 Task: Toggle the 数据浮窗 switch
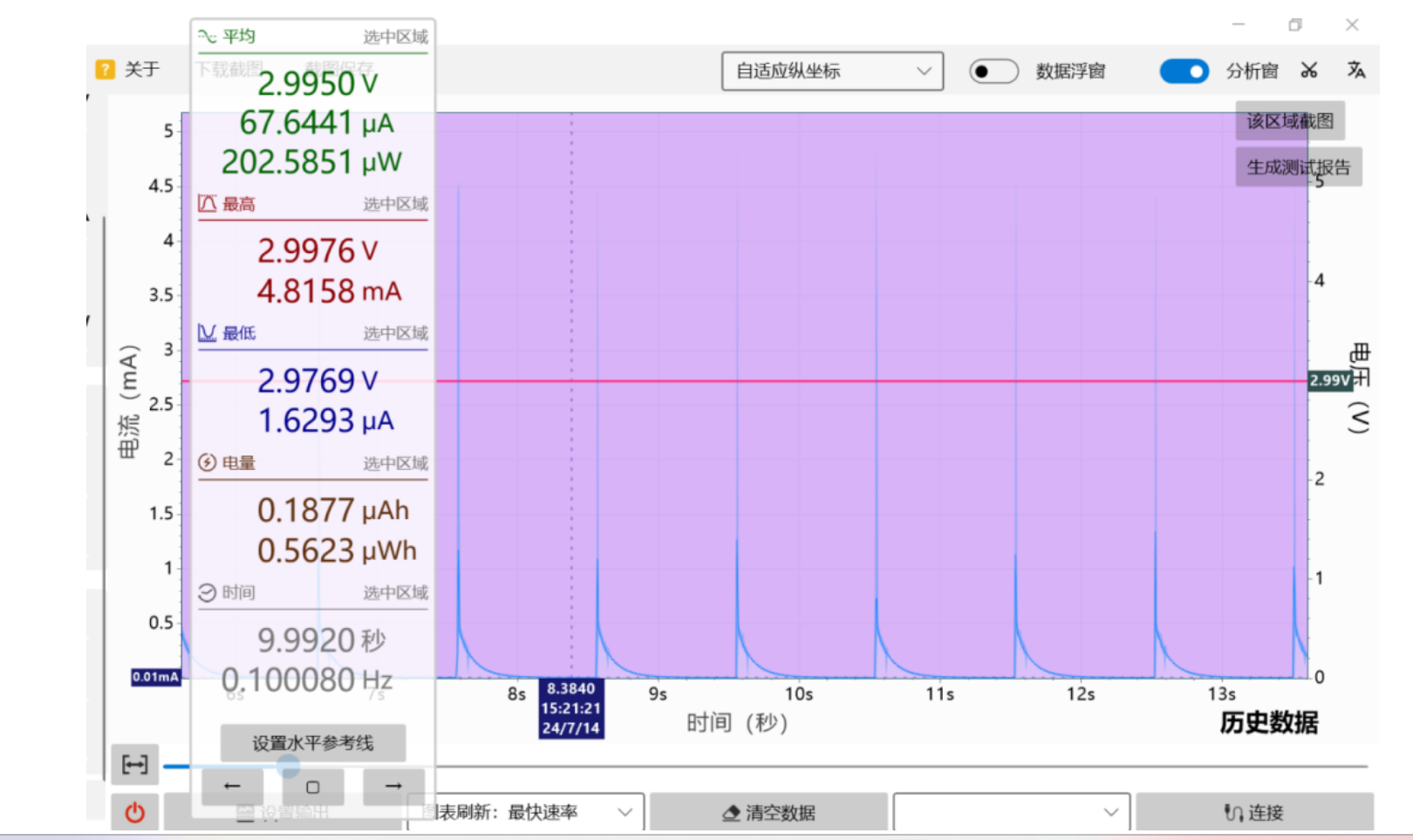pyautogui.click(x=993, y=71)
